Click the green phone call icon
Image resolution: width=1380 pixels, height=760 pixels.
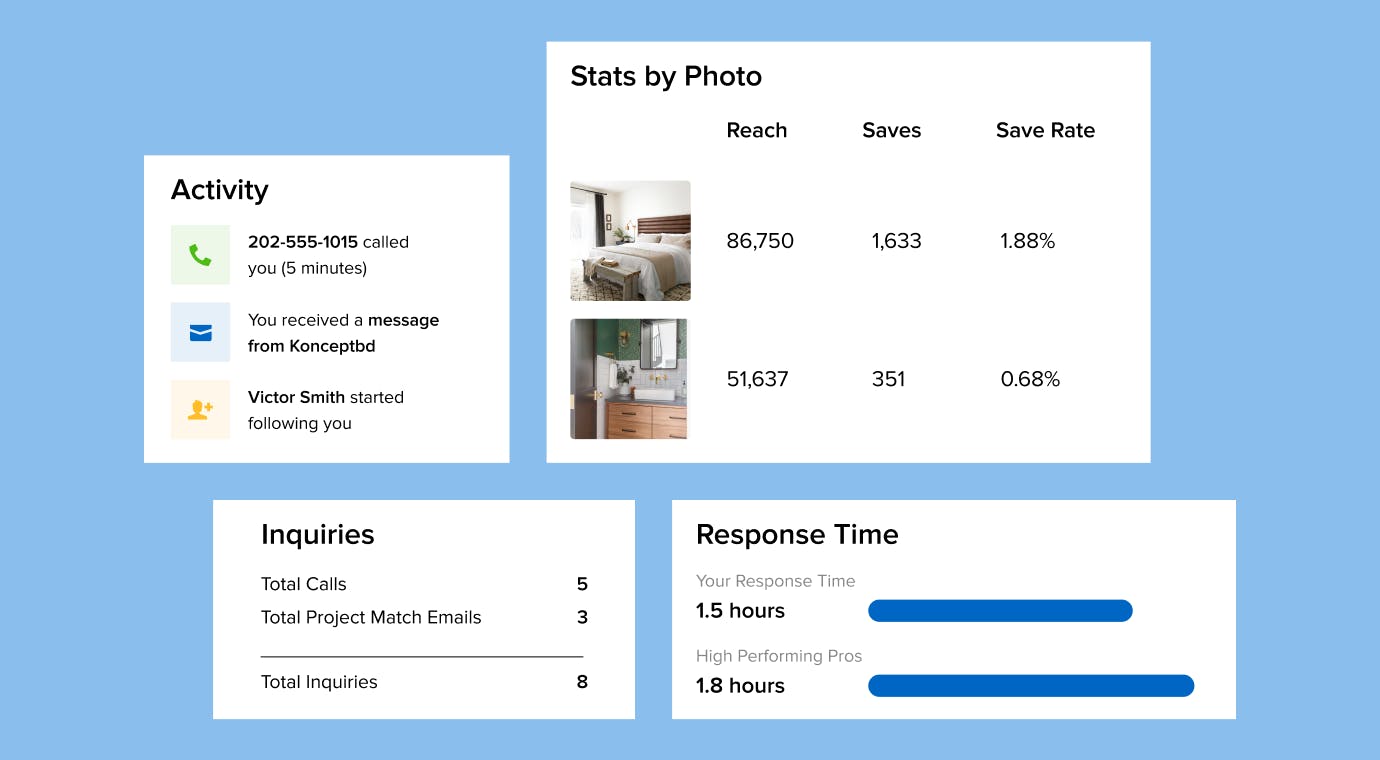pos(200,255)
